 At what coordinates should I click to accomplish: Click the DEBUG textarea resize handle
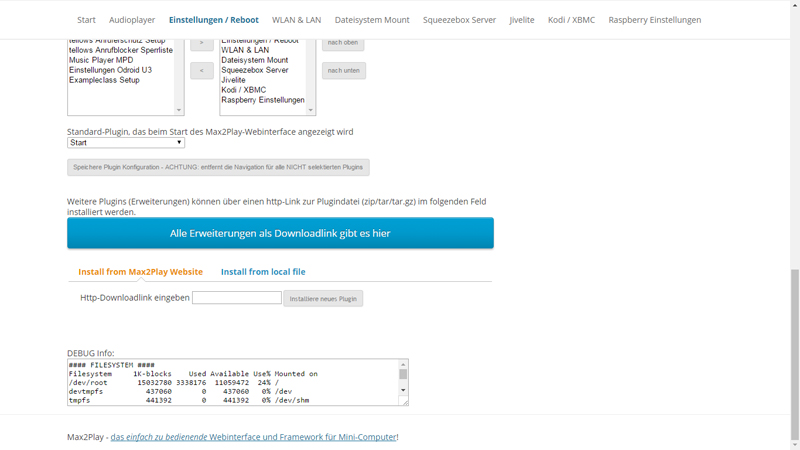(x=405, y=402)
